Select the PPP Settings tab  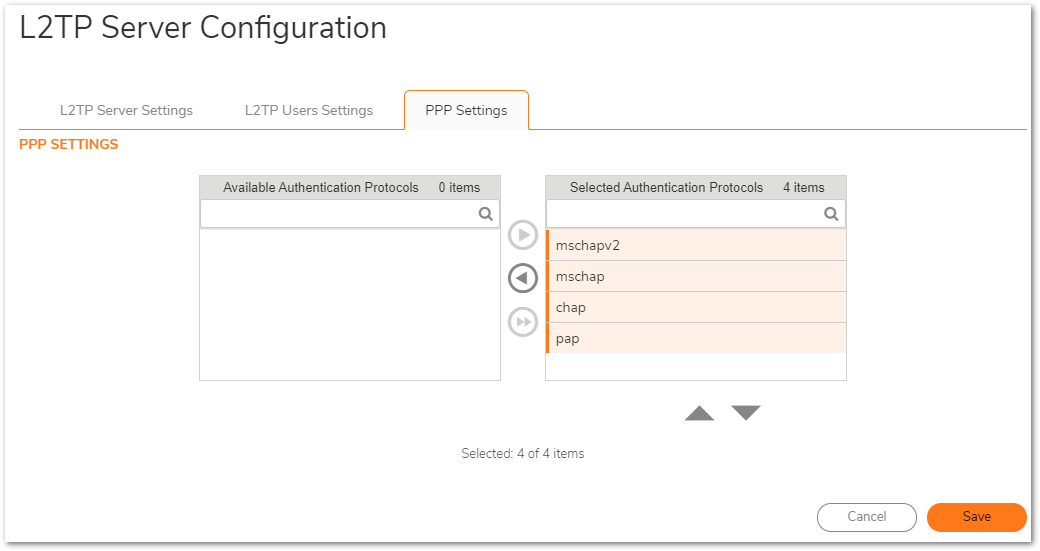click(x=466, y=110)
